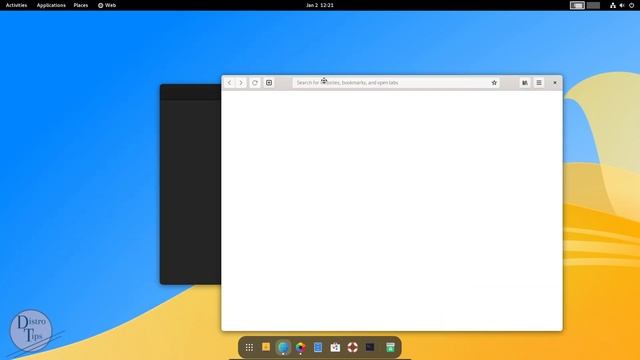Open the Help lifebuoy icon in dock
Image resolution: width=640 pixels, height=360 pixels.
[353, 347]
